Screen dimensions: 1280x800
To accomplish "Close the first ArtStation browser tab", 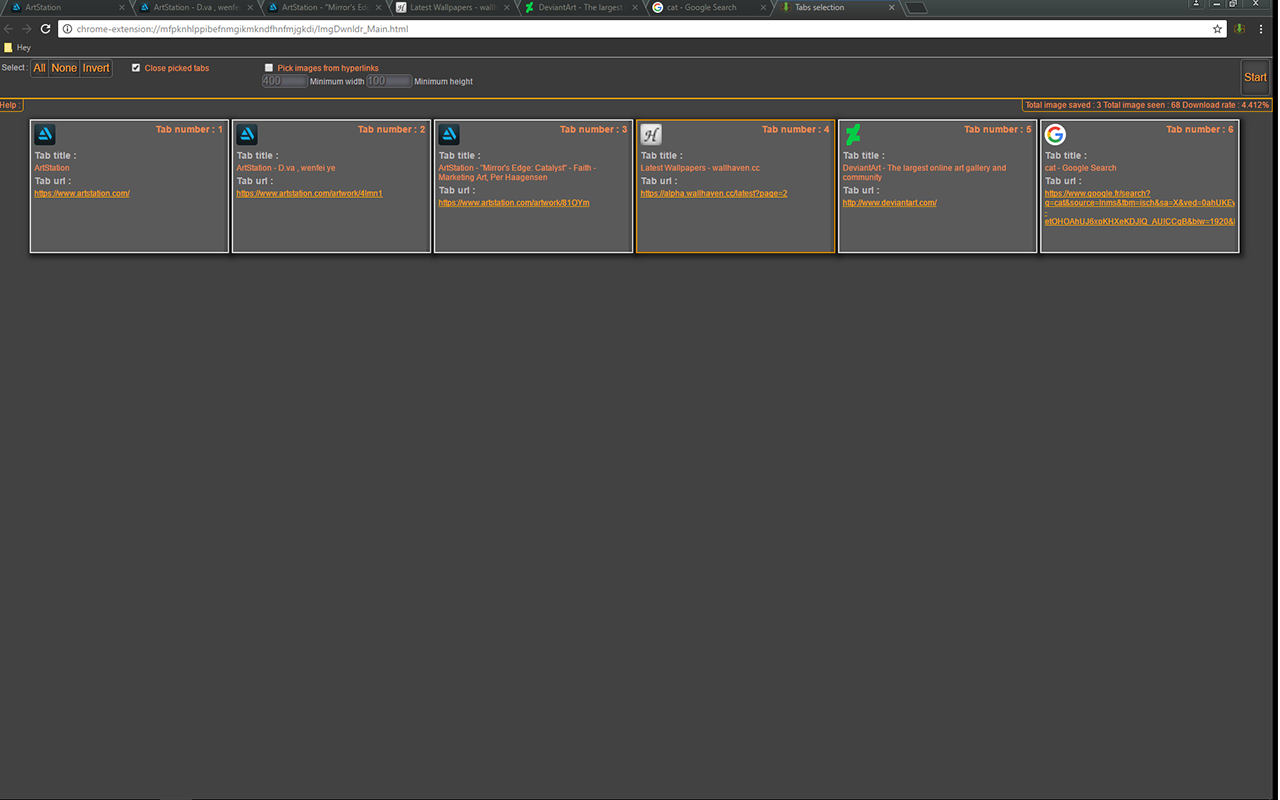I will pos(123,7).
